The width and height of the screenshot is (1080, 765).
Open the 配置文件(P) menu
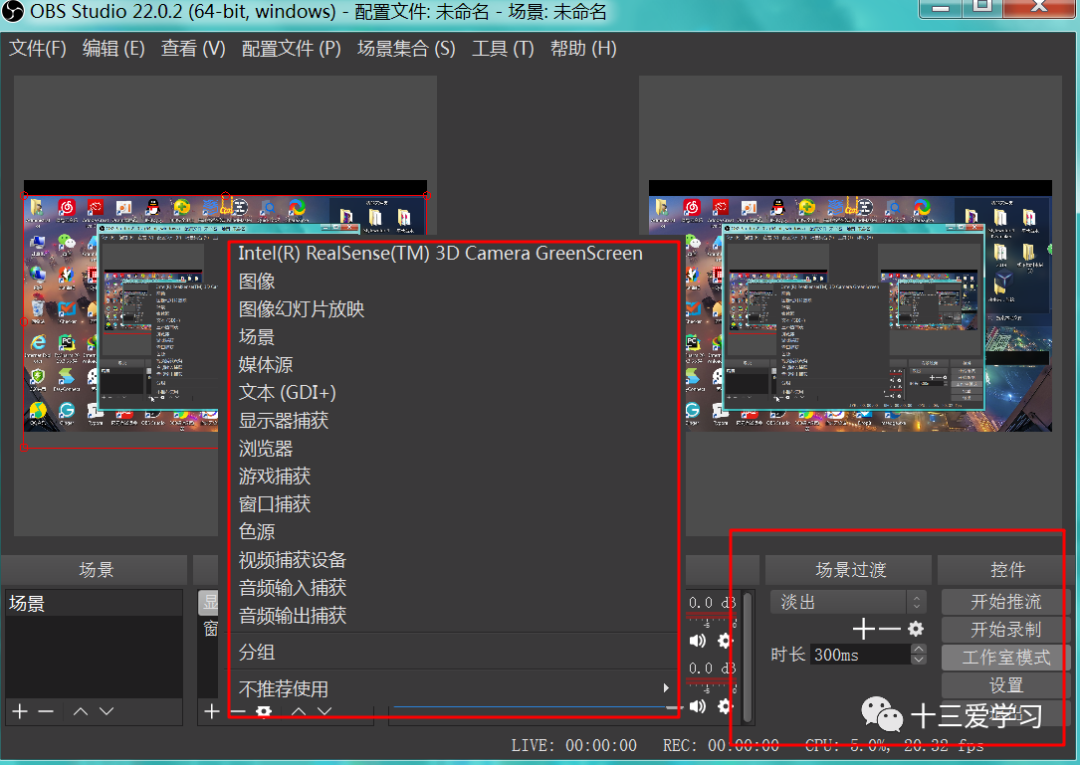coord(291,48)
